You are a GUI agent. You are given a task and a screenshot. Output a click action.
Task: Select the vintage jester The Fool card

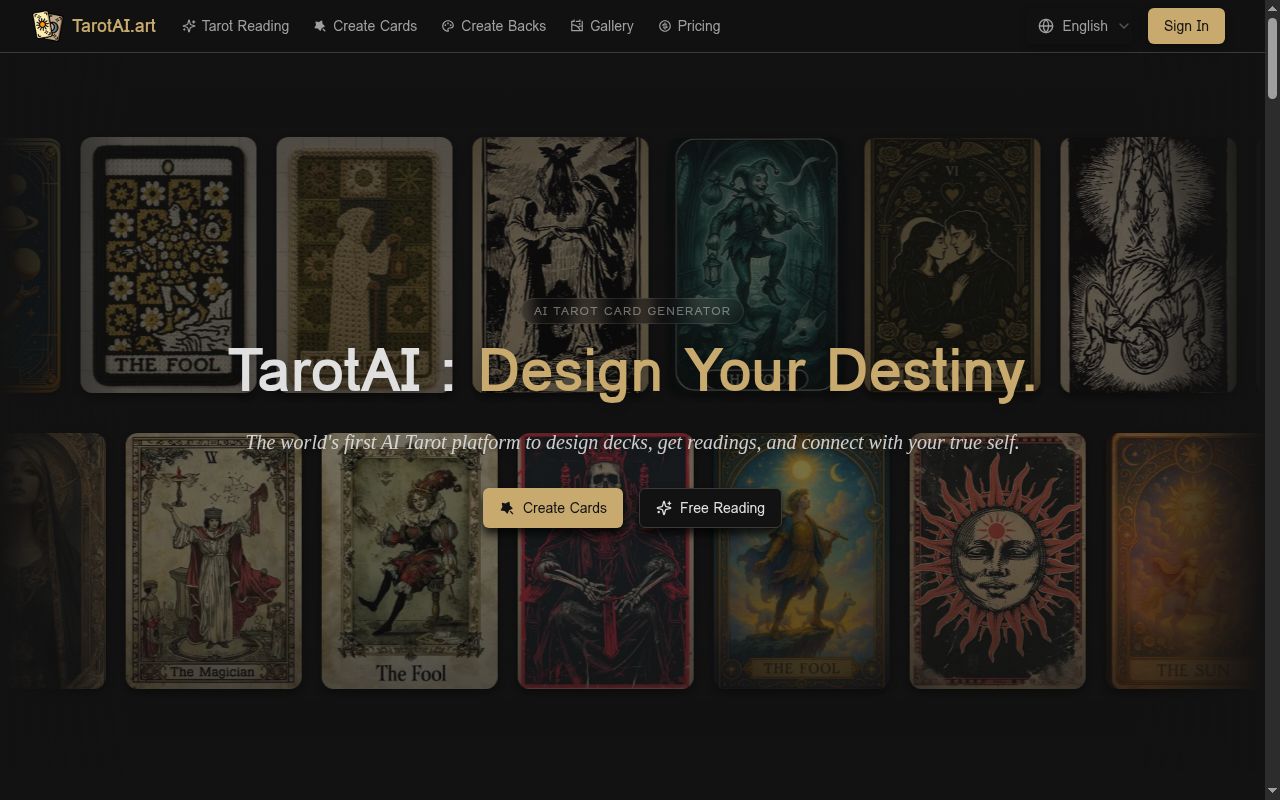(x=409, y=561)
